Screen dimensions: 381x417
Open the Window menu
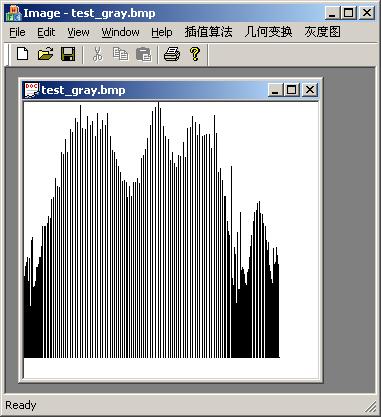(120, 32)
